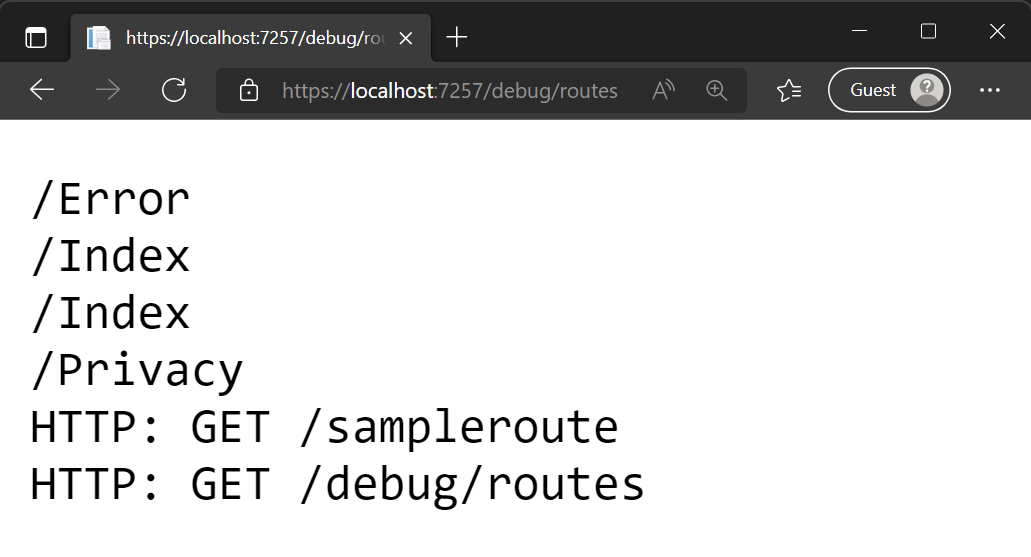
Task: Minimize the browser window
Action: coord(859,32)
